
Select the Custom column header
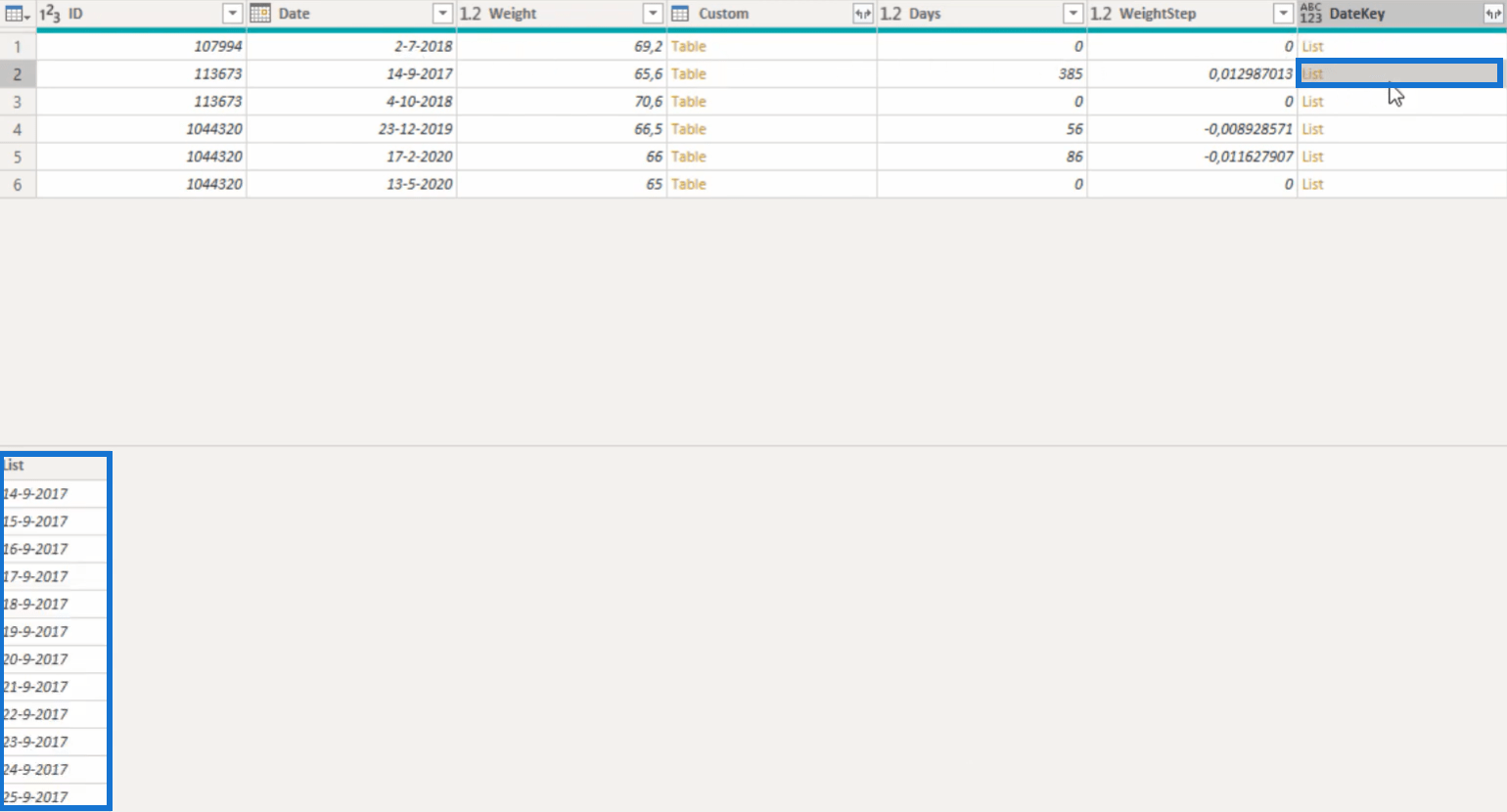pyautogui.click(x=772, y=14)
